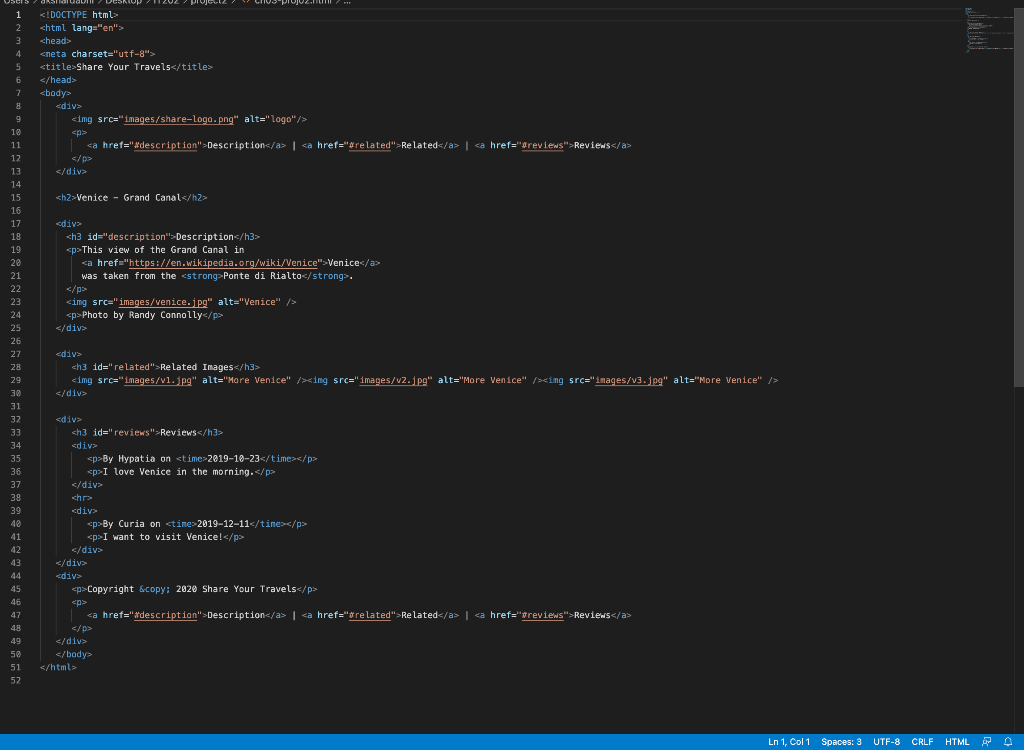Viewport: 1024px width, 750px height.
Task: Click the Tweet Feedback smiley icon
Action: tap(986, 741)
